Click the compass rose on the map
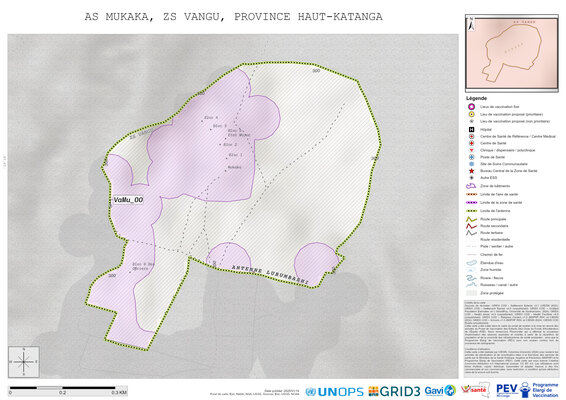 [24, 362]
